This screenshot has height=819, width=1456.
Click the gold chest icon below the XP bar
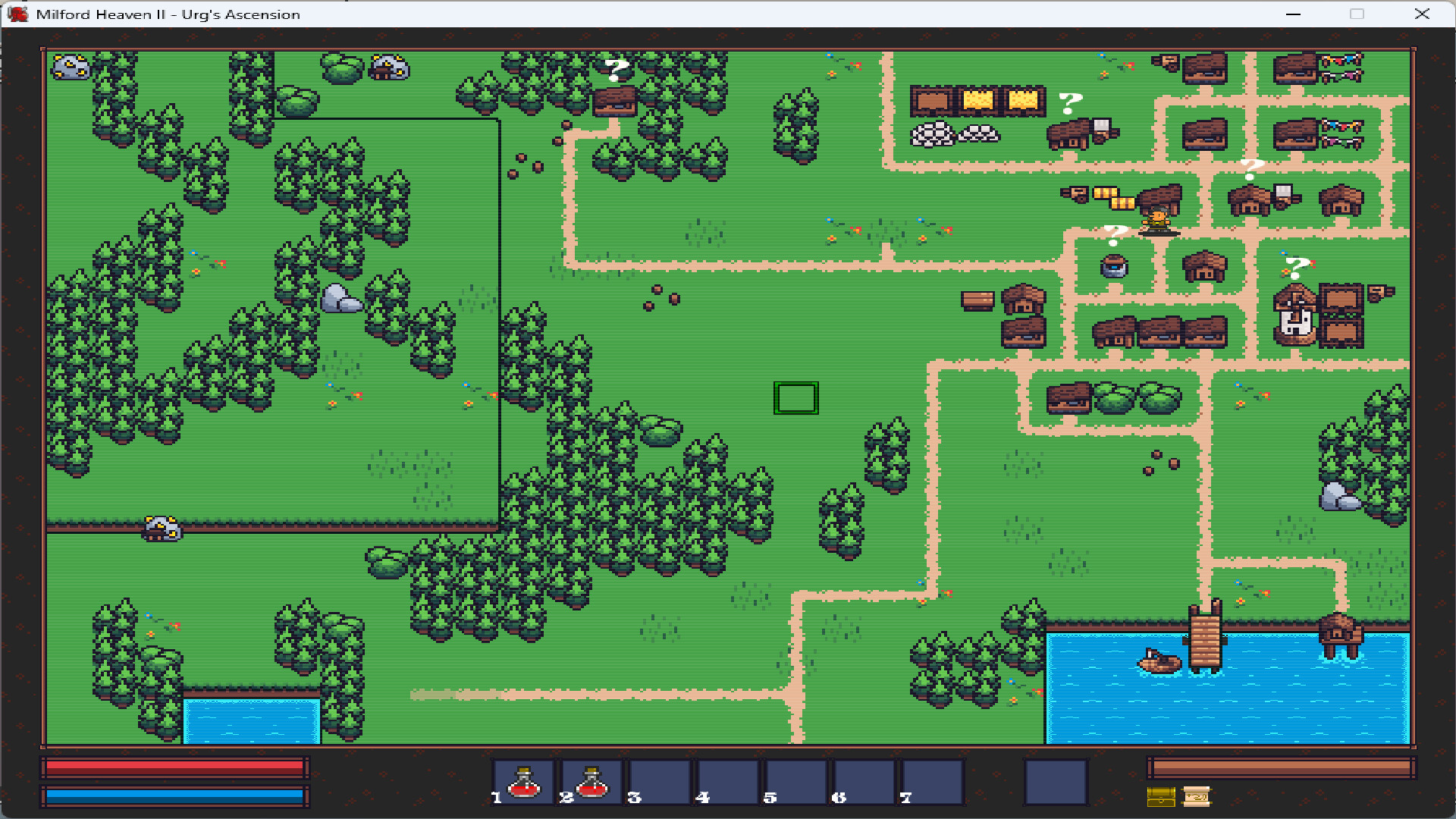pyautogui.click(x=1159, y=797)
